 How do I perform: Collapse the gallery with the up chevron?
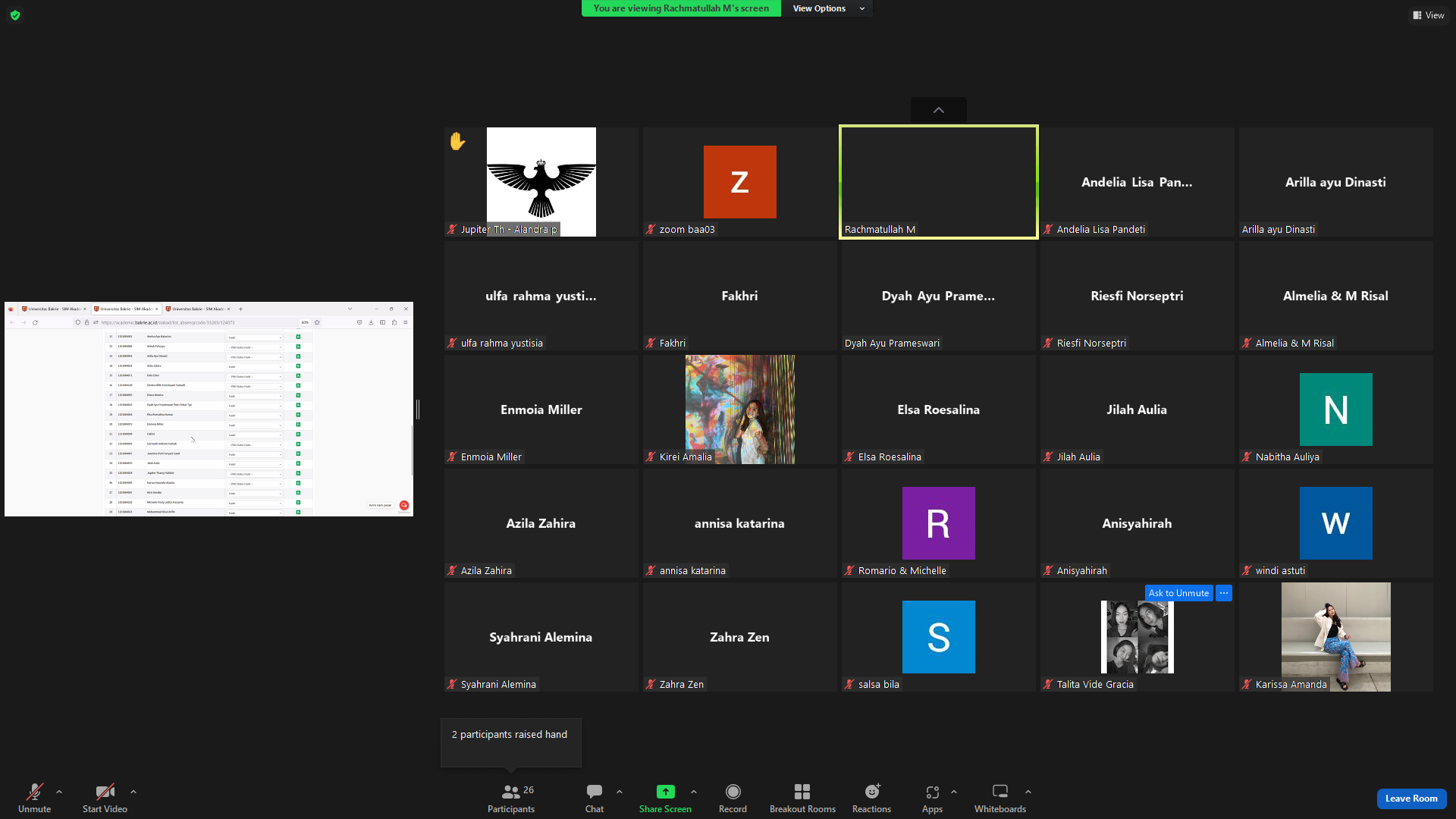coord(939,110)
